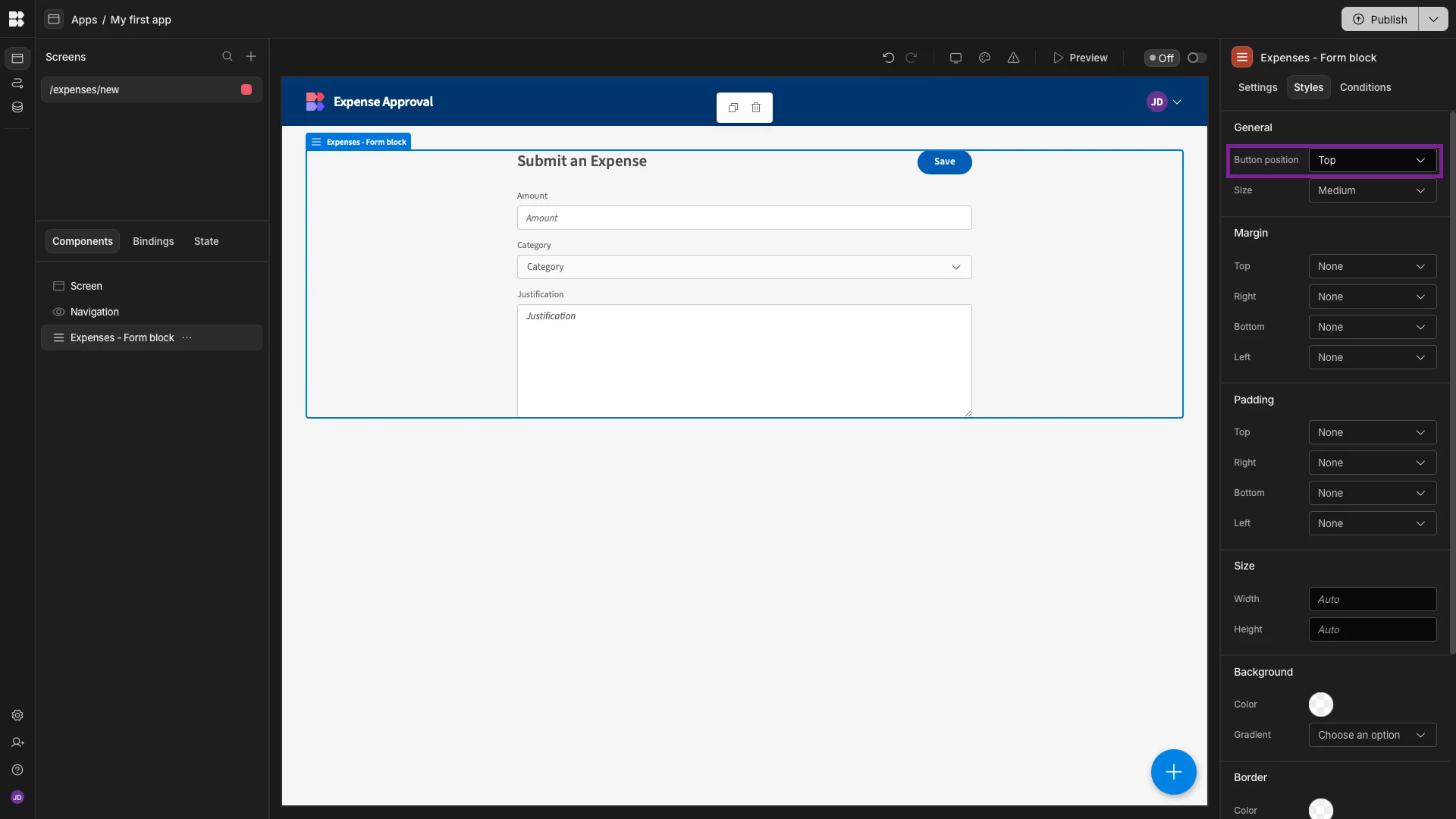Viewport: 1456px width, 819px height.
Task: Switch to the Bindings tab
Action: click(x=153, y=241)
